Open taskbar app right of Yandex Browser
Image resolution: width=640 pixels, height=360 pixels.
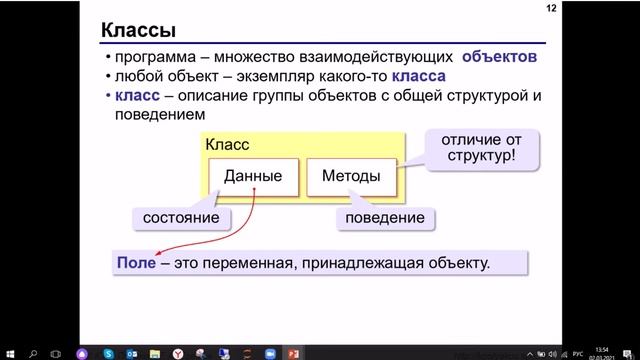[200, 354]
